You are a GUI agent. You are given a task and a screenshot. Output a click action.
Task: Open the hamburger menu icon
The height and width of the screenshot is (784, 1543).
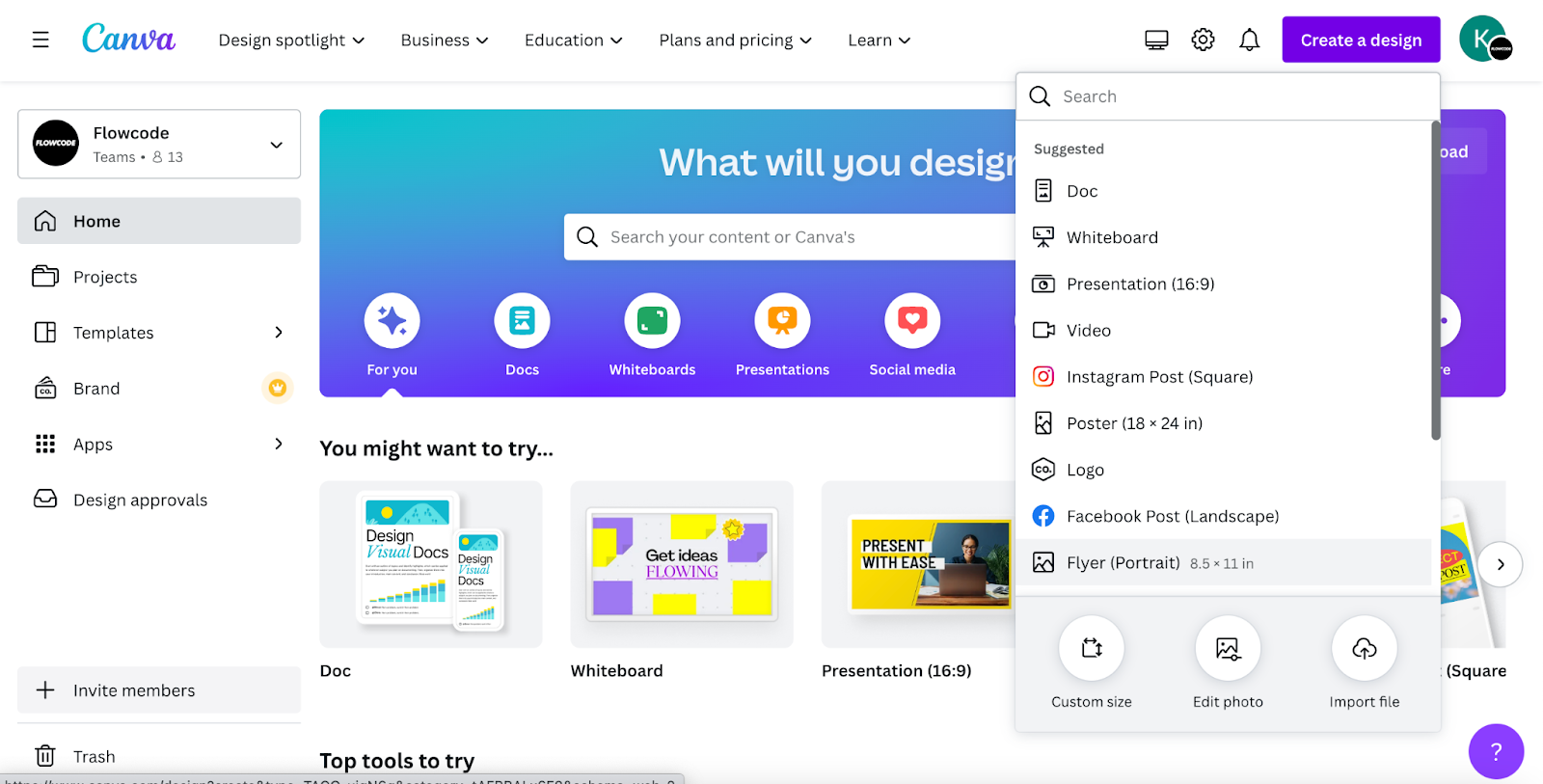41,40
